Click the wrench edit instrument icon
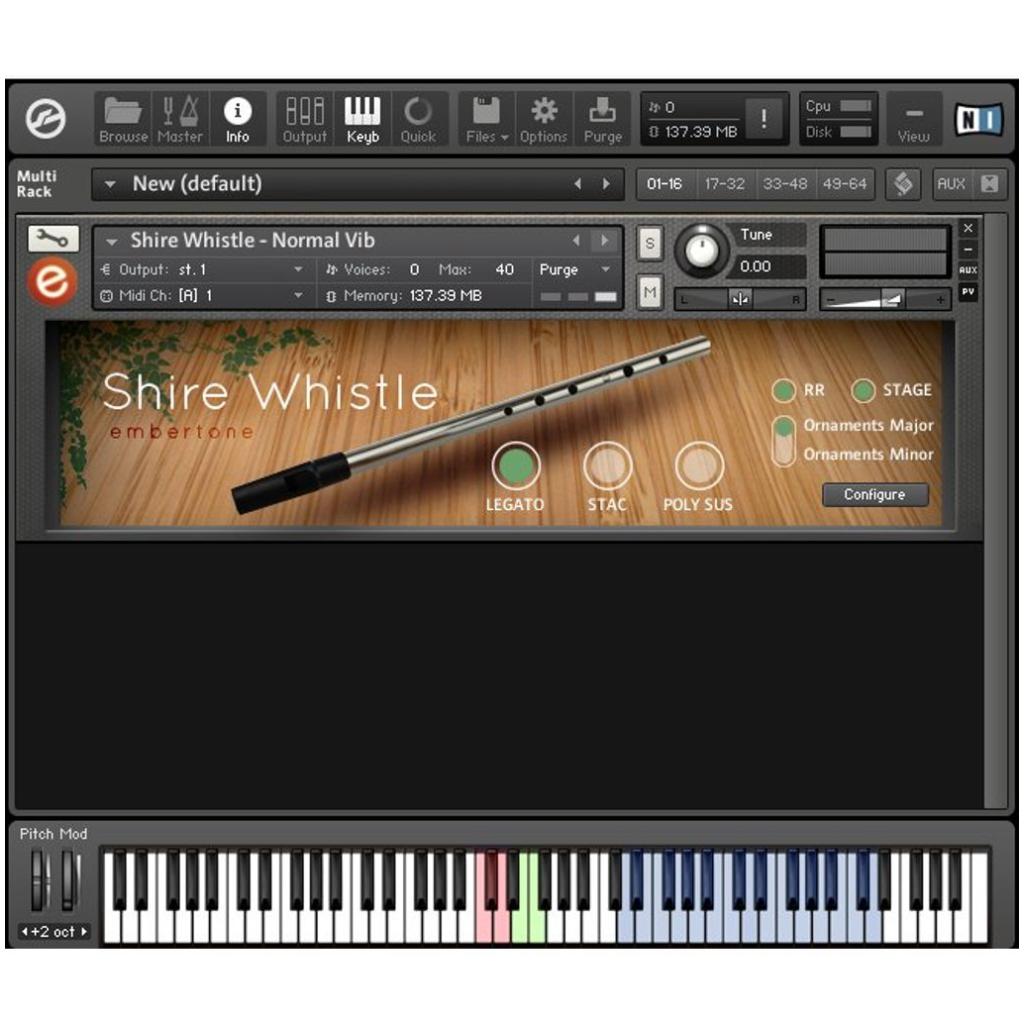 click(x=53, y=238)
